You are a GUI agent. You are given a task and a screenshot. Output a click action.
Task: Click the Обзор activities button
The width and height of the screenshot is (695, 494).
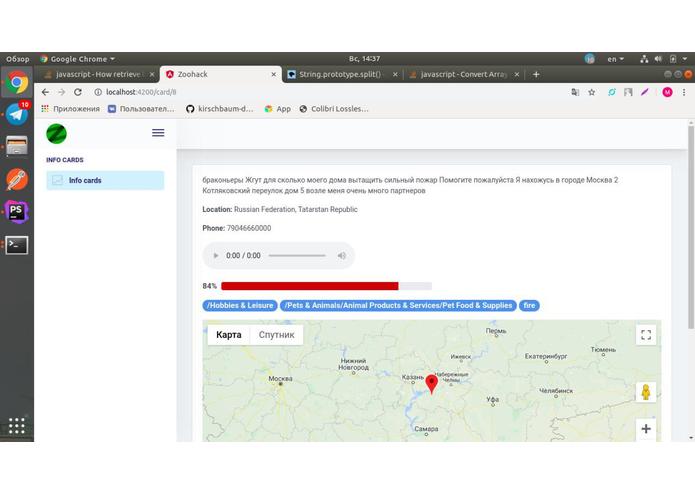[18, 59]
